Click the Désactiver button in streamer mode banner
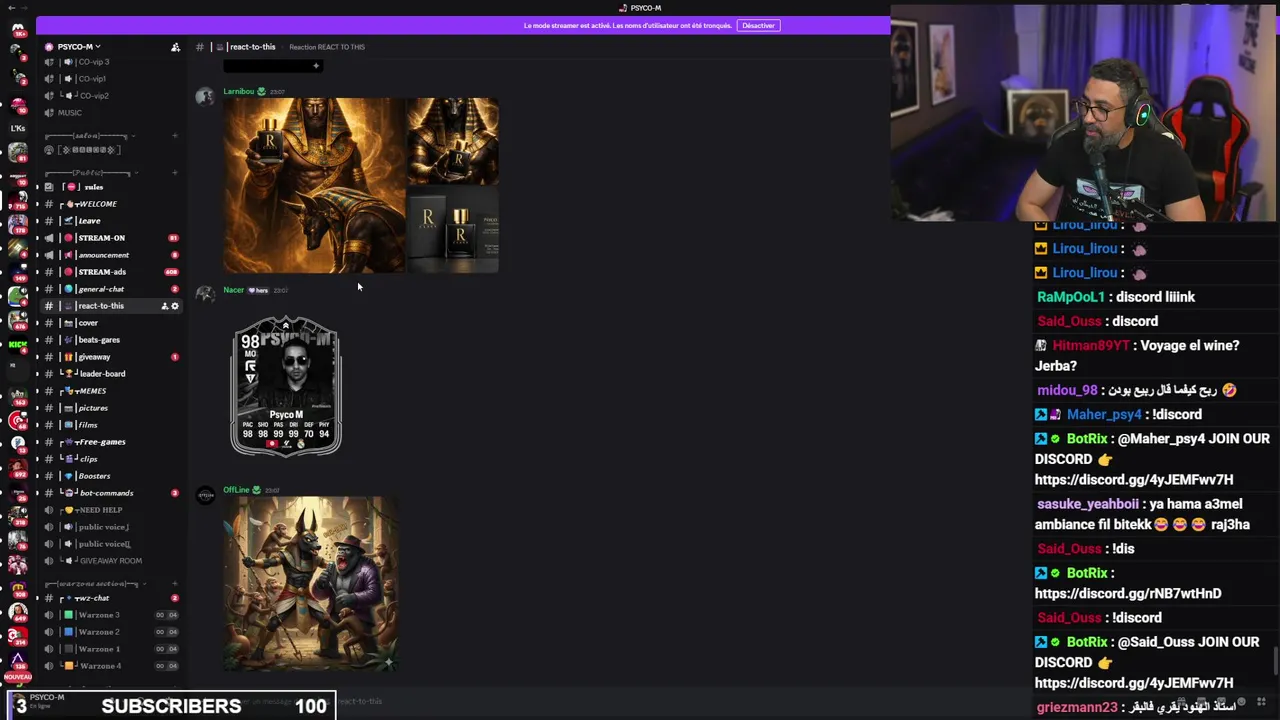The width and height of the screenshot is (1280, 720). tap(758, 25)
